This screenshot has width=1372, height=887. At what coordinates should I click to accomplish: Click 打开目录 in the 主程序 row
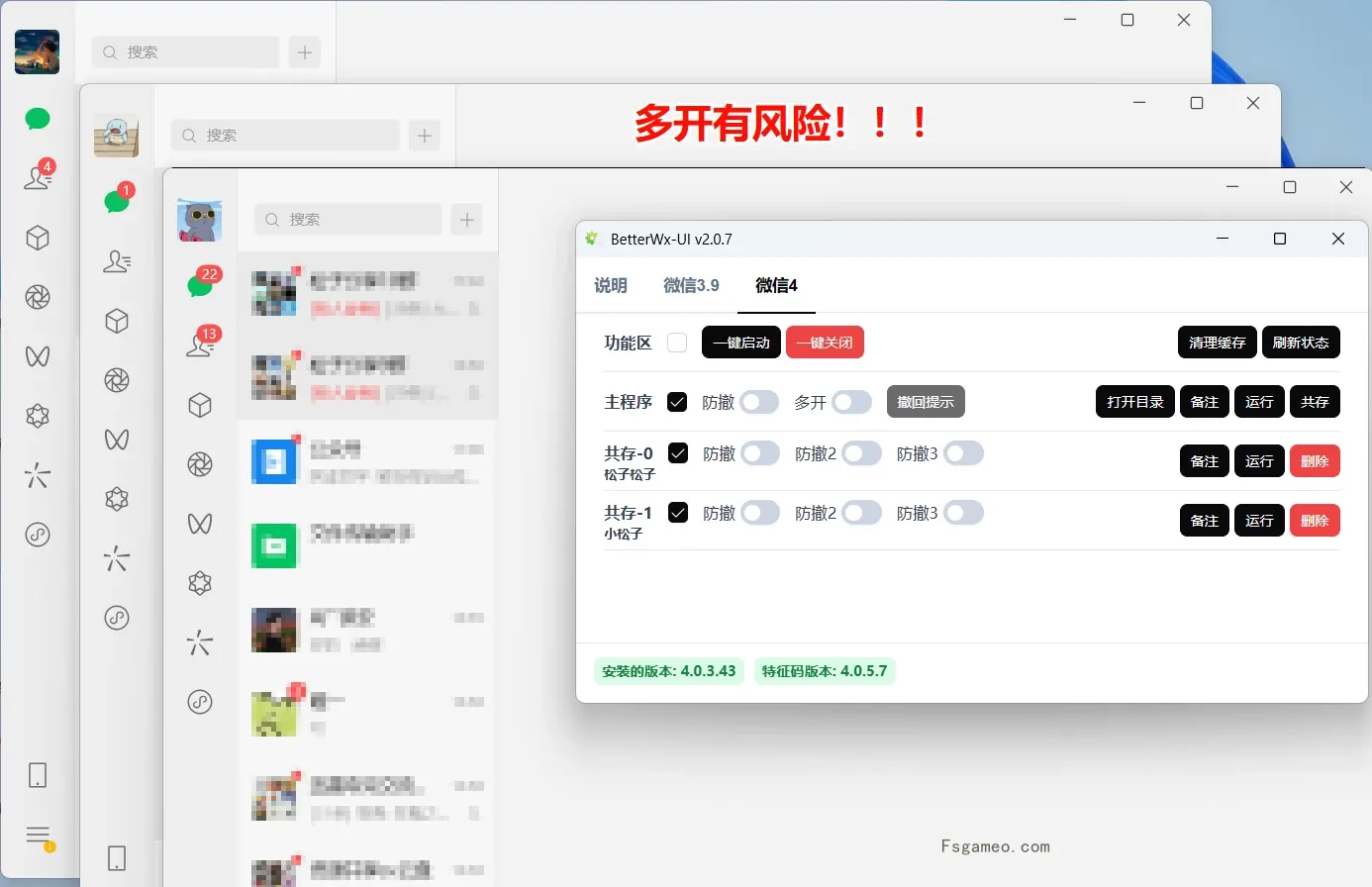coord(1135,402)
